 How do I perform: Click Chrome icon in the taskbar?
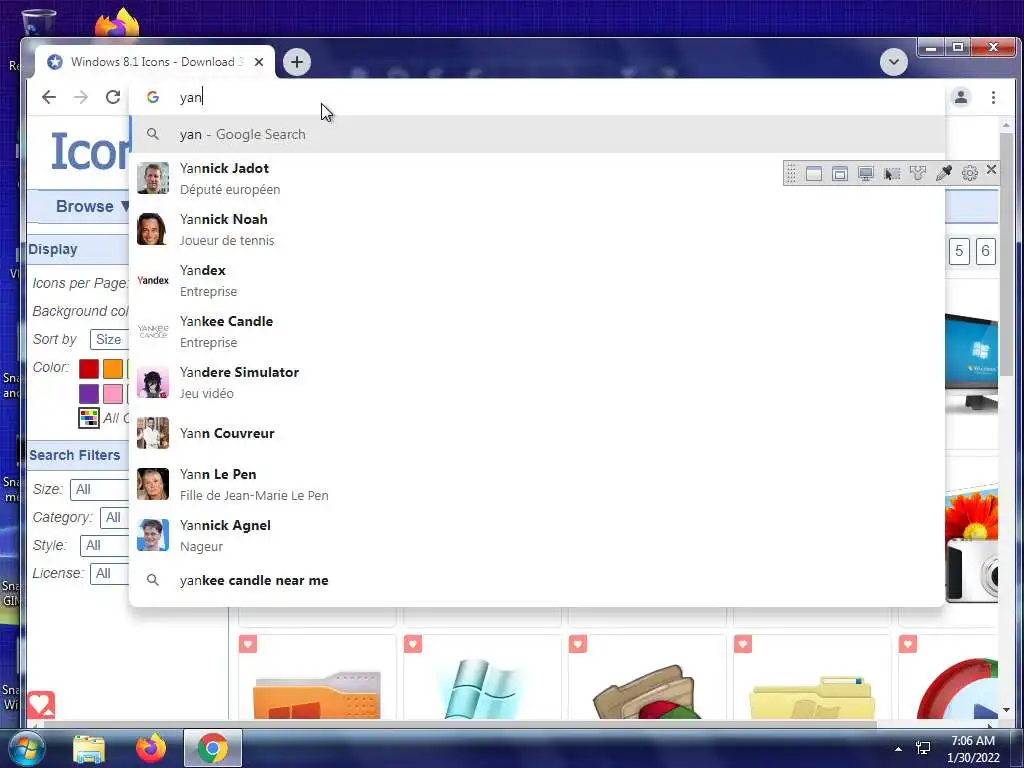(212, 749)
